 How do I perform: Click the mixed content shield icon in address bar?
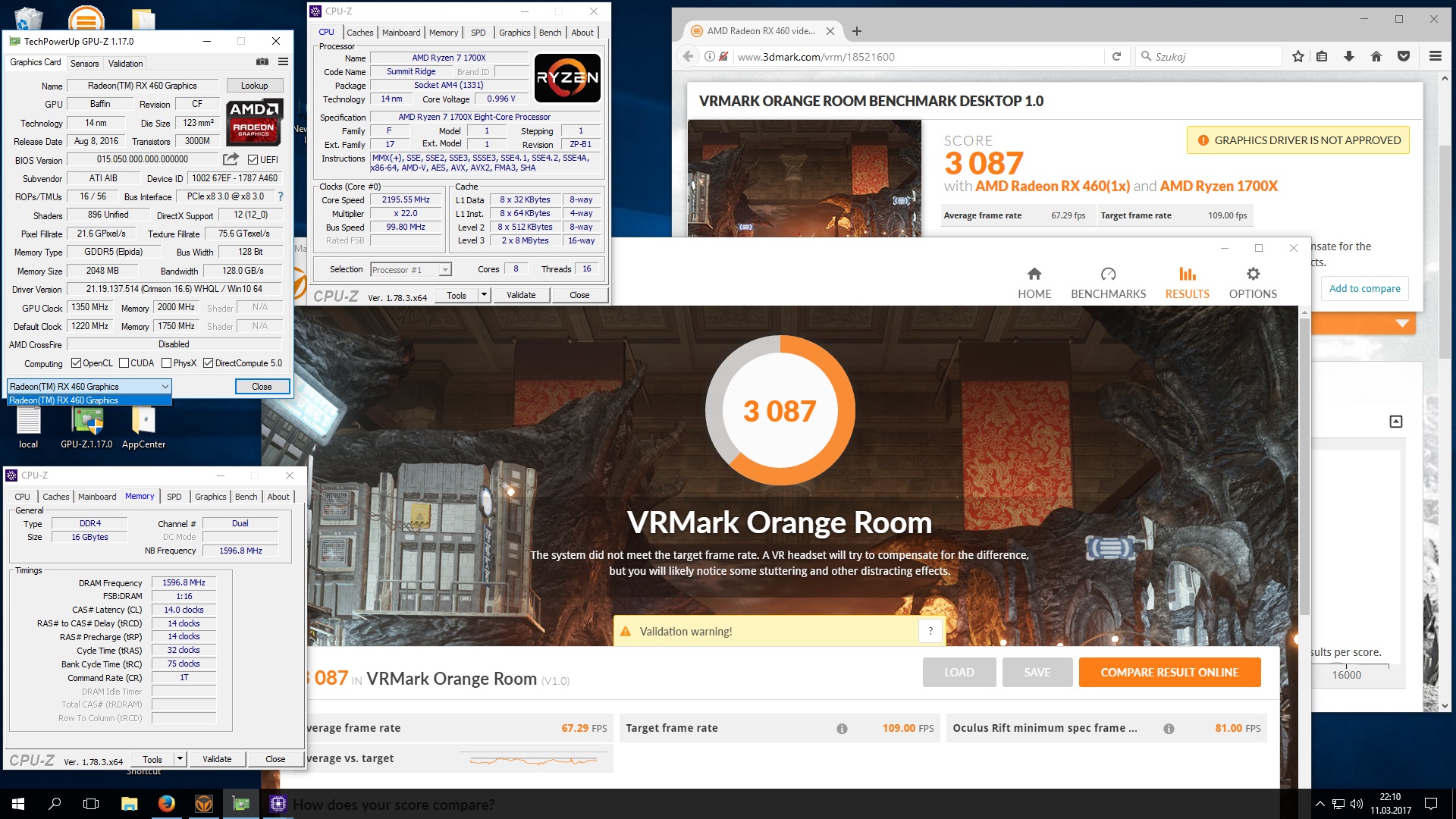point(724,56)
